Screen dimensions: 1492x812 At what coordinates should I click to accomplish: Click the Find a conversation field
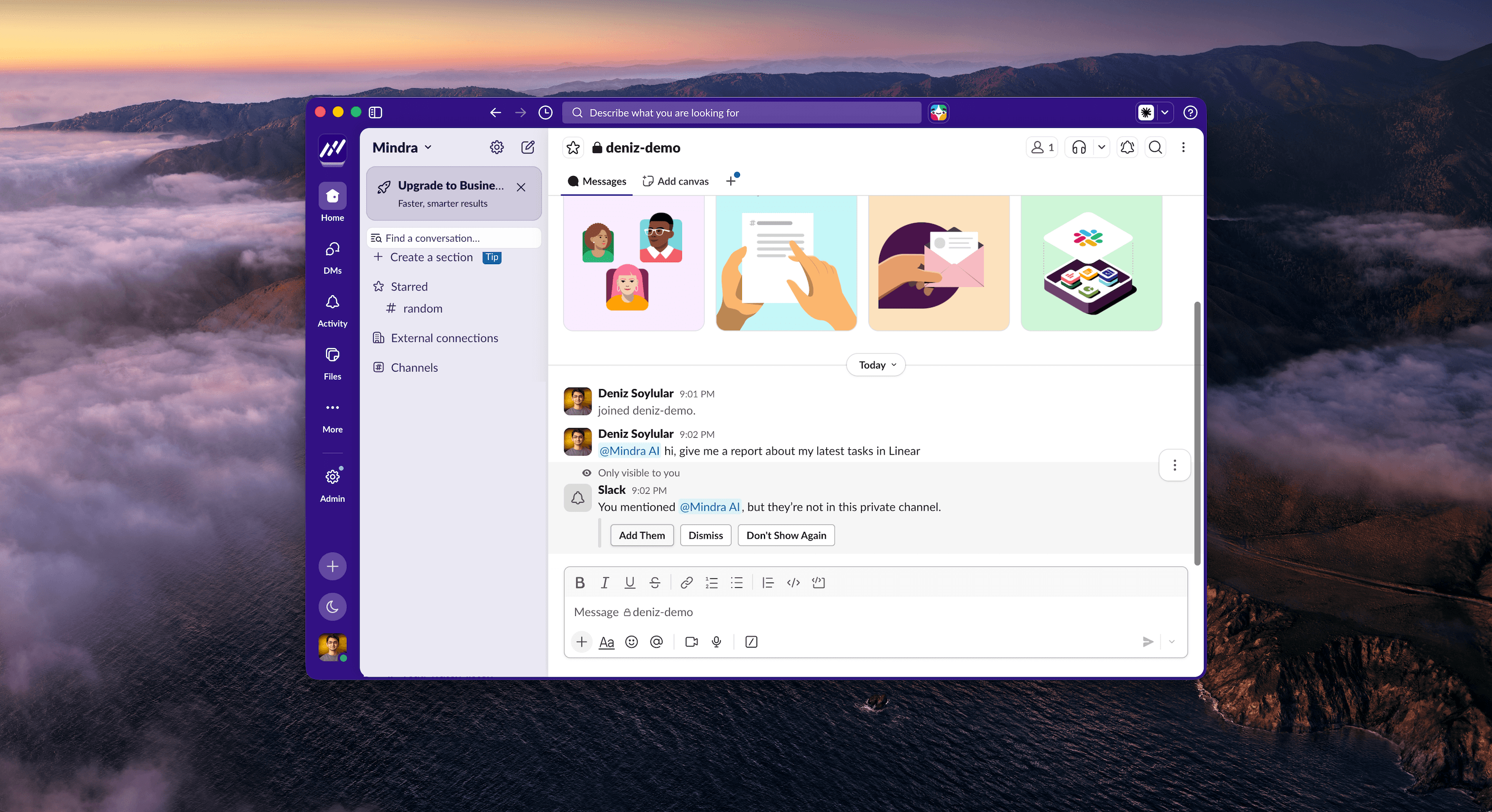(x=454, y=238)
